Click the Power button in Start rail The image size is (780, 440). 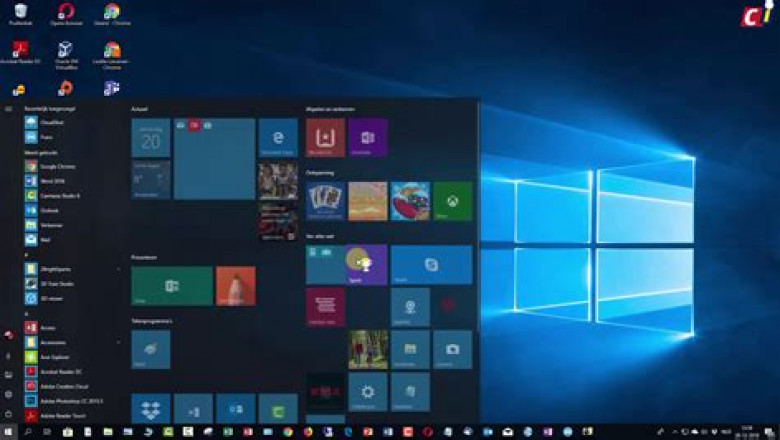(8, 414)
